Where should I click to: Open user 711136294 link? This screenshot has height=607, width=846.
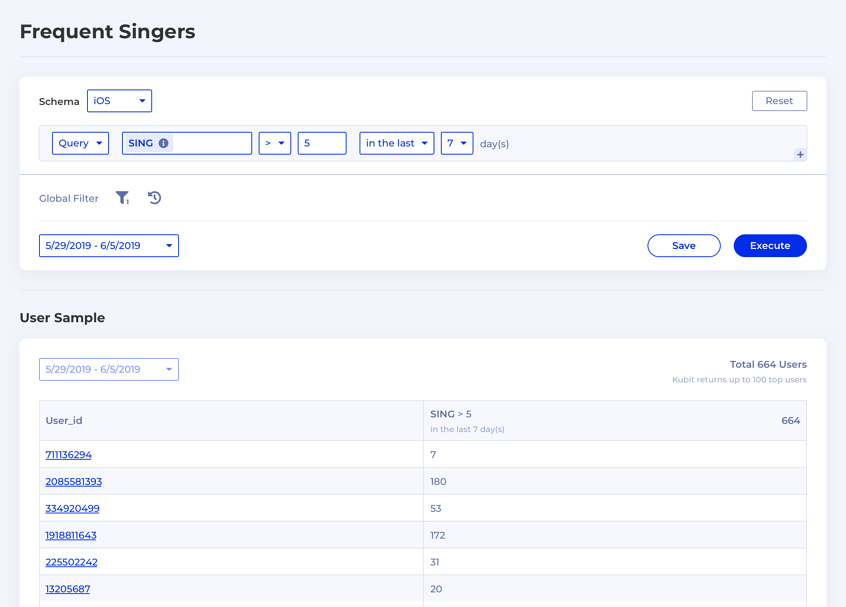click(x=69, y=455)
